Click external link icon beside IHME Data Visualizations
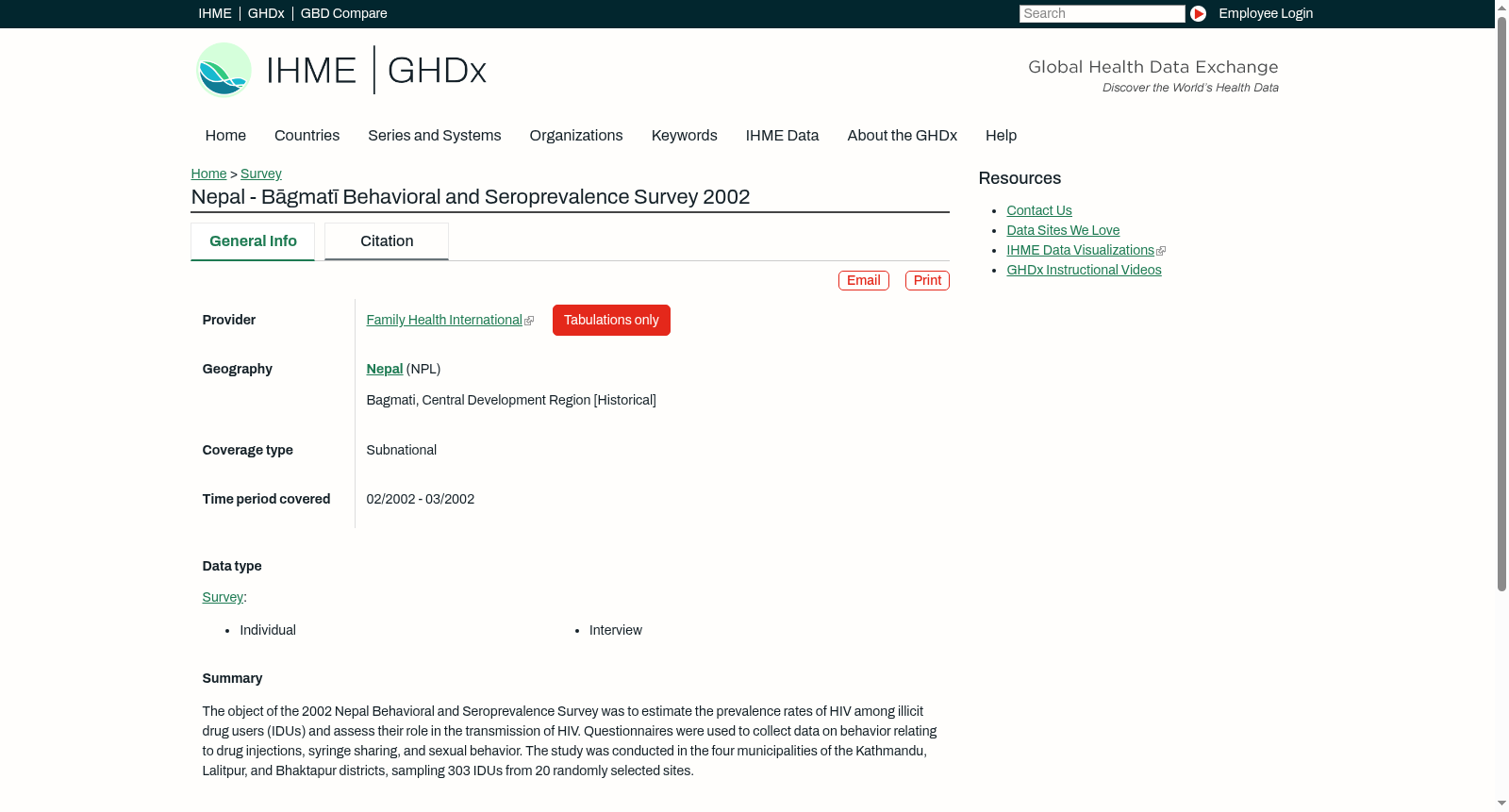This screenshot has height=812, width=1509. [1161, 251]
